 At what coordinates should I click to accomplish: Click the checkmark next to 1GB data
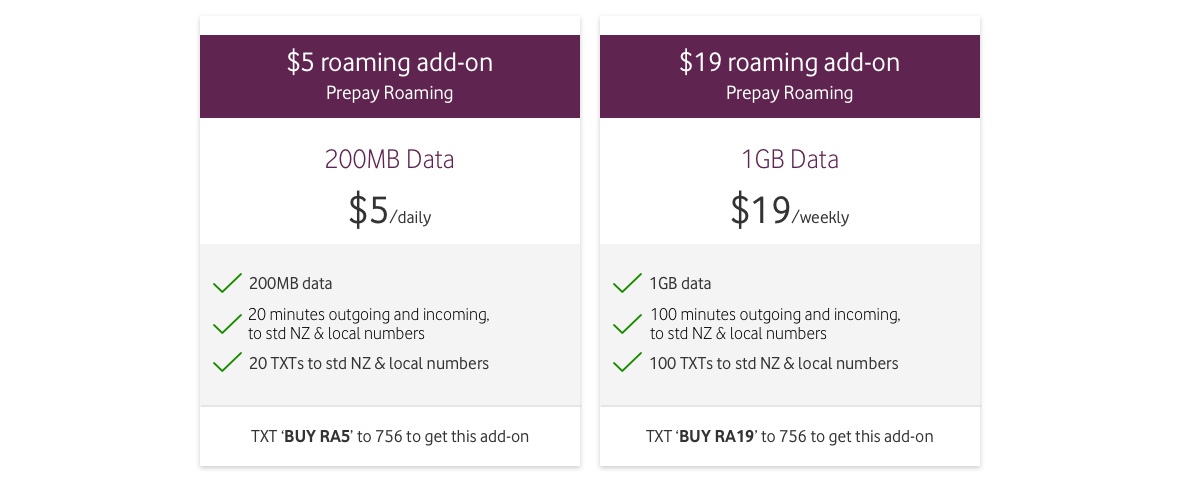click(627, 284)
